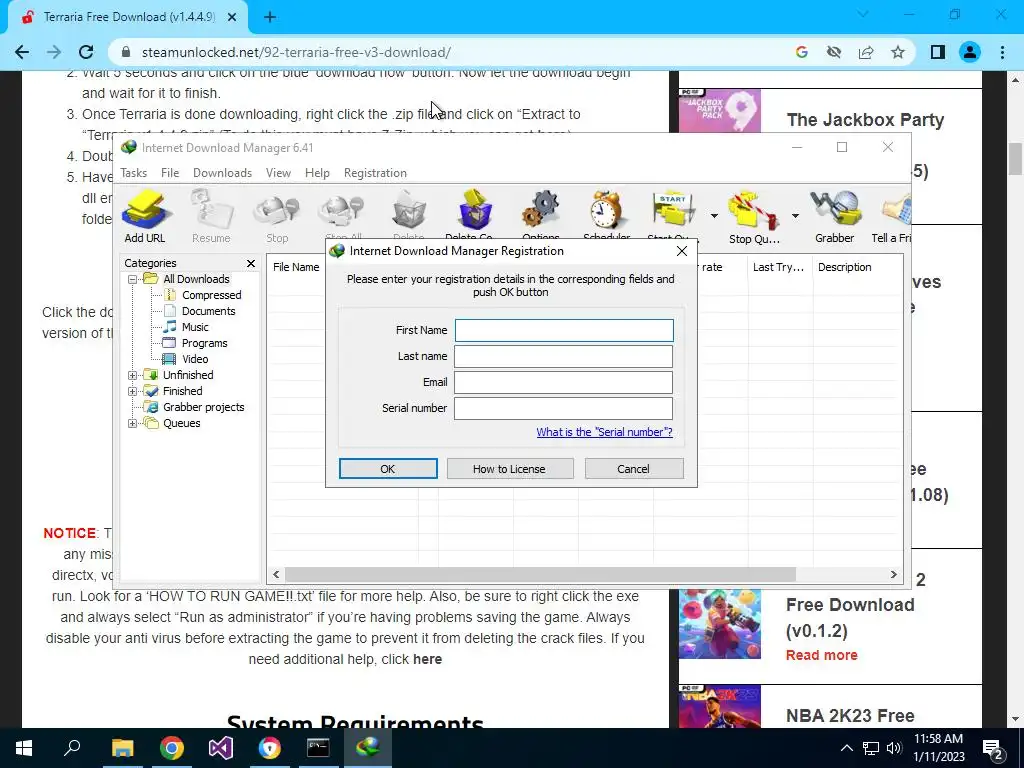1024x768 pixels.
Task: Click the Delete Completed toolbar icon
Action: 475,215
